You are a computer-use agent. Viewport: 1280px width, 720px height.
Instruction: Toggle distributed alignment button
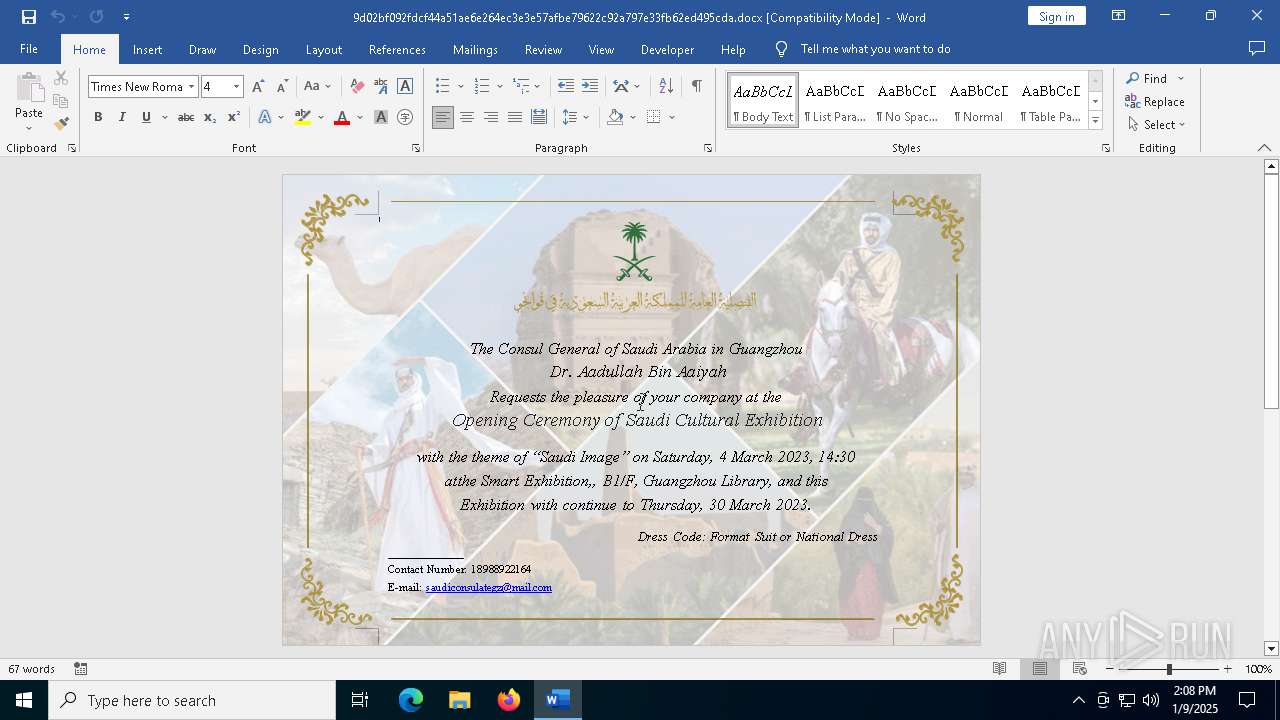click(539, 118)
